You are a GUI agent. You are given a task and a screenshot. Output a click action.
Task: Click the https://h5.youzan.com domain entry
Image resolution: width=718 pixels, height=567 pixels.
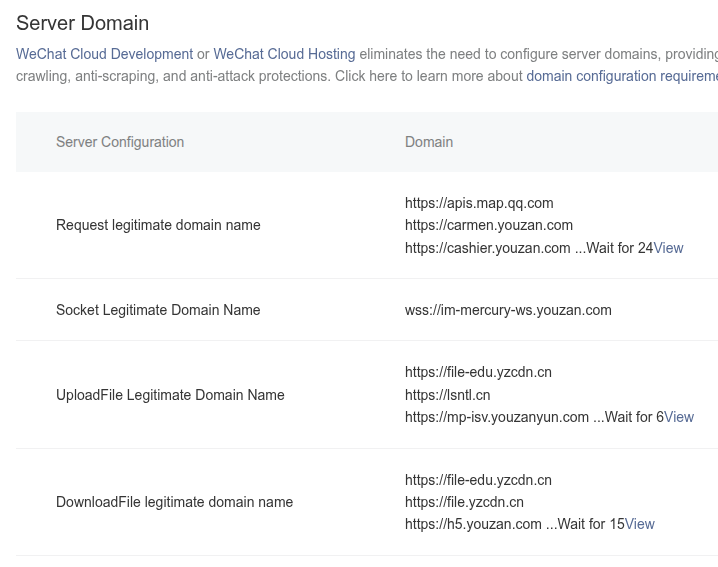pos(473,524)
